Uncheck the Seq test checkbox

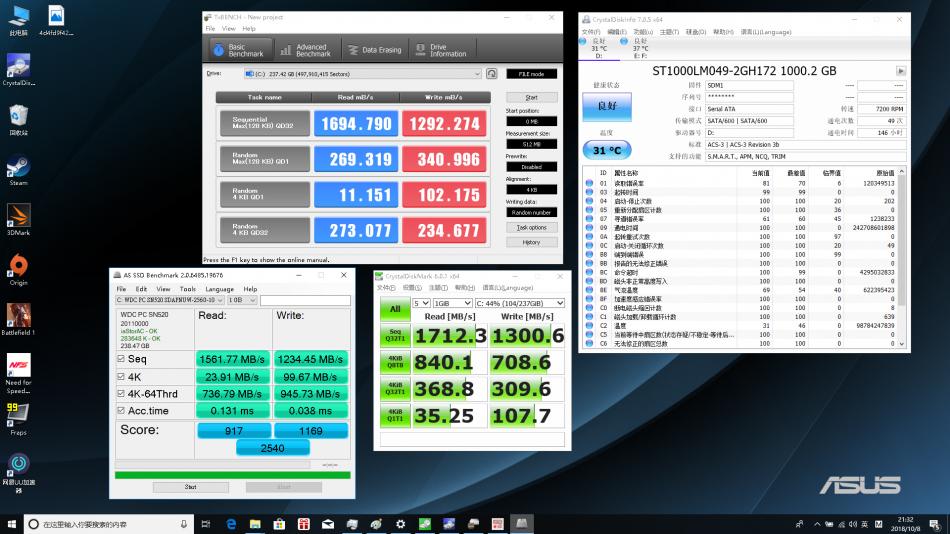pos(121,359)
